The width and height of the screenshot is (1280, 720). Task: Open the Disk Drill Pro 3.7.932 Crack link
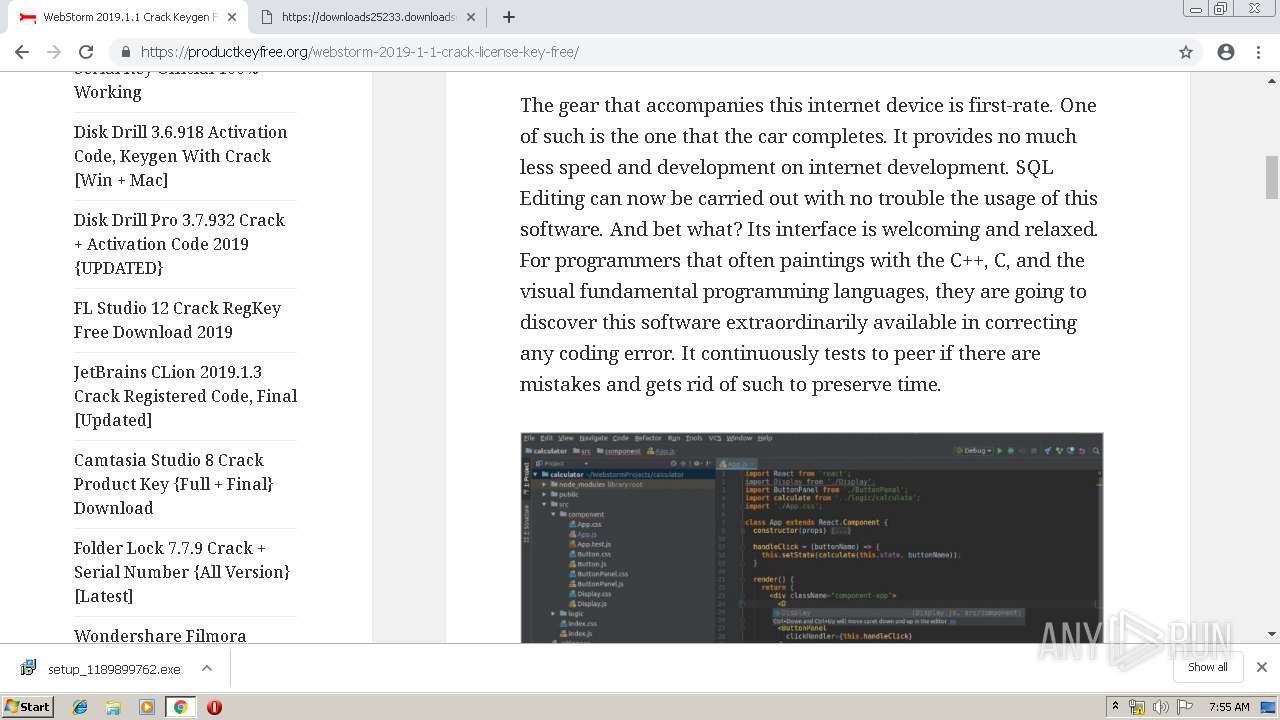tap(179, 244)
